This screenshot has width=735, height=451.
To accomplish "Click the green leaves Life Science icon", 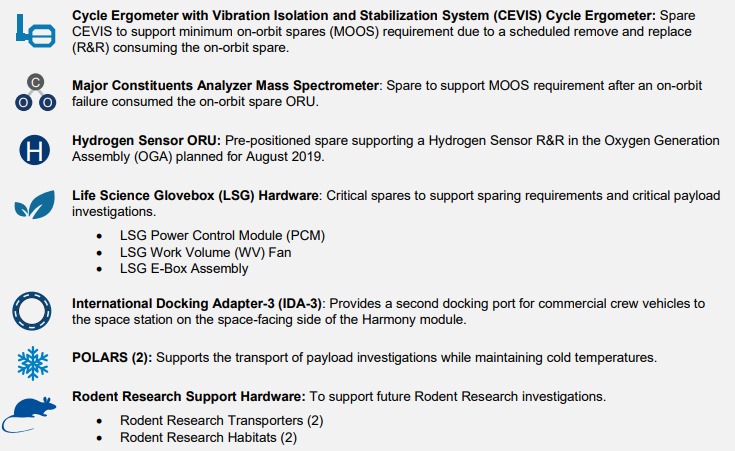I will click(x=35, y=204).
